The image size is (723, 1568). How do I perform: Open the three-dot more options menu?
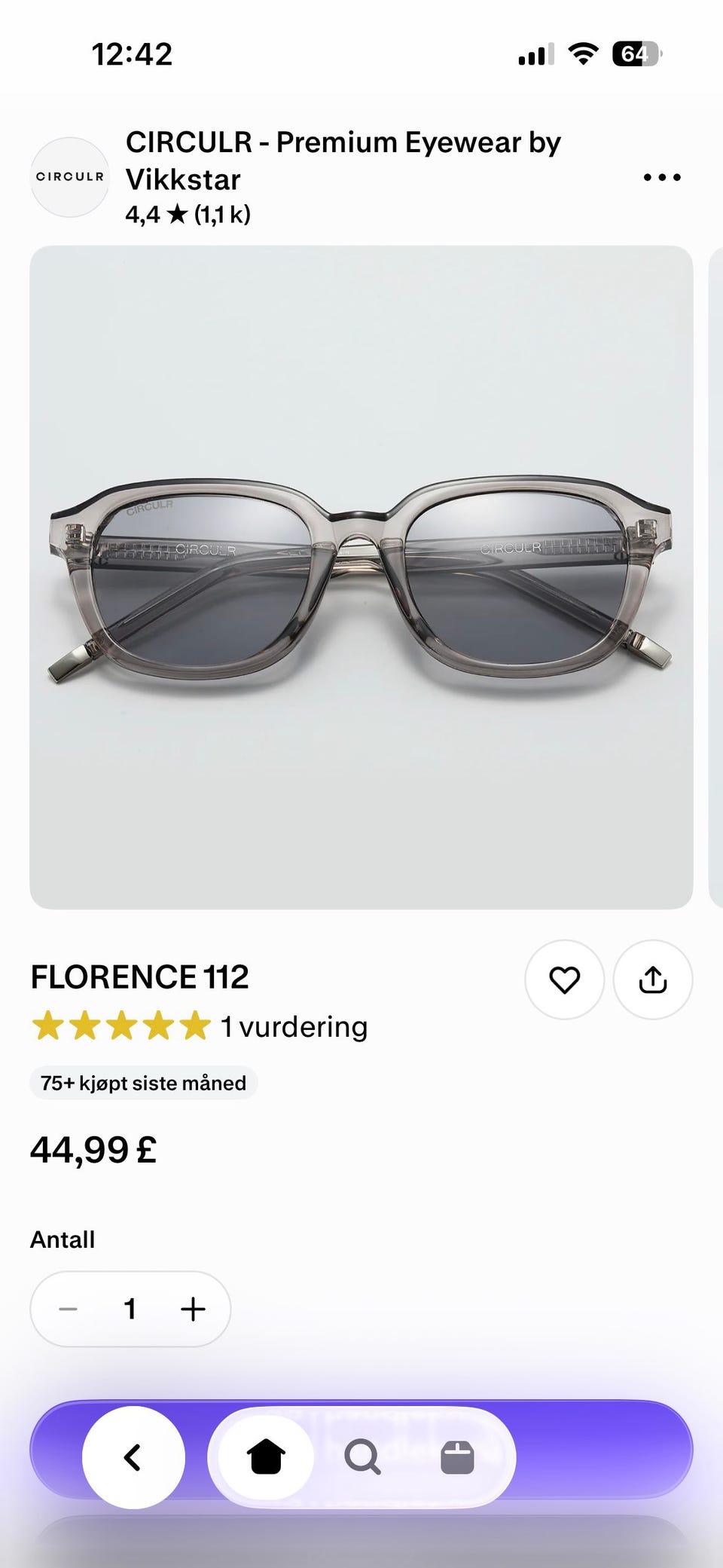point(662,178)
